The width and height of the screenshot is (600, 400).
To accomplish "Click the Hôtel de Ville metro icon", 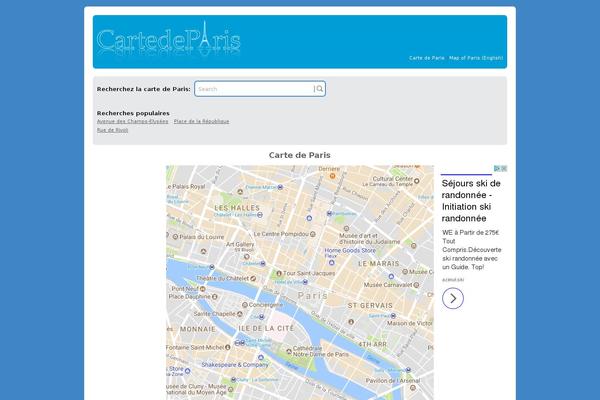I will pos(305,282).
